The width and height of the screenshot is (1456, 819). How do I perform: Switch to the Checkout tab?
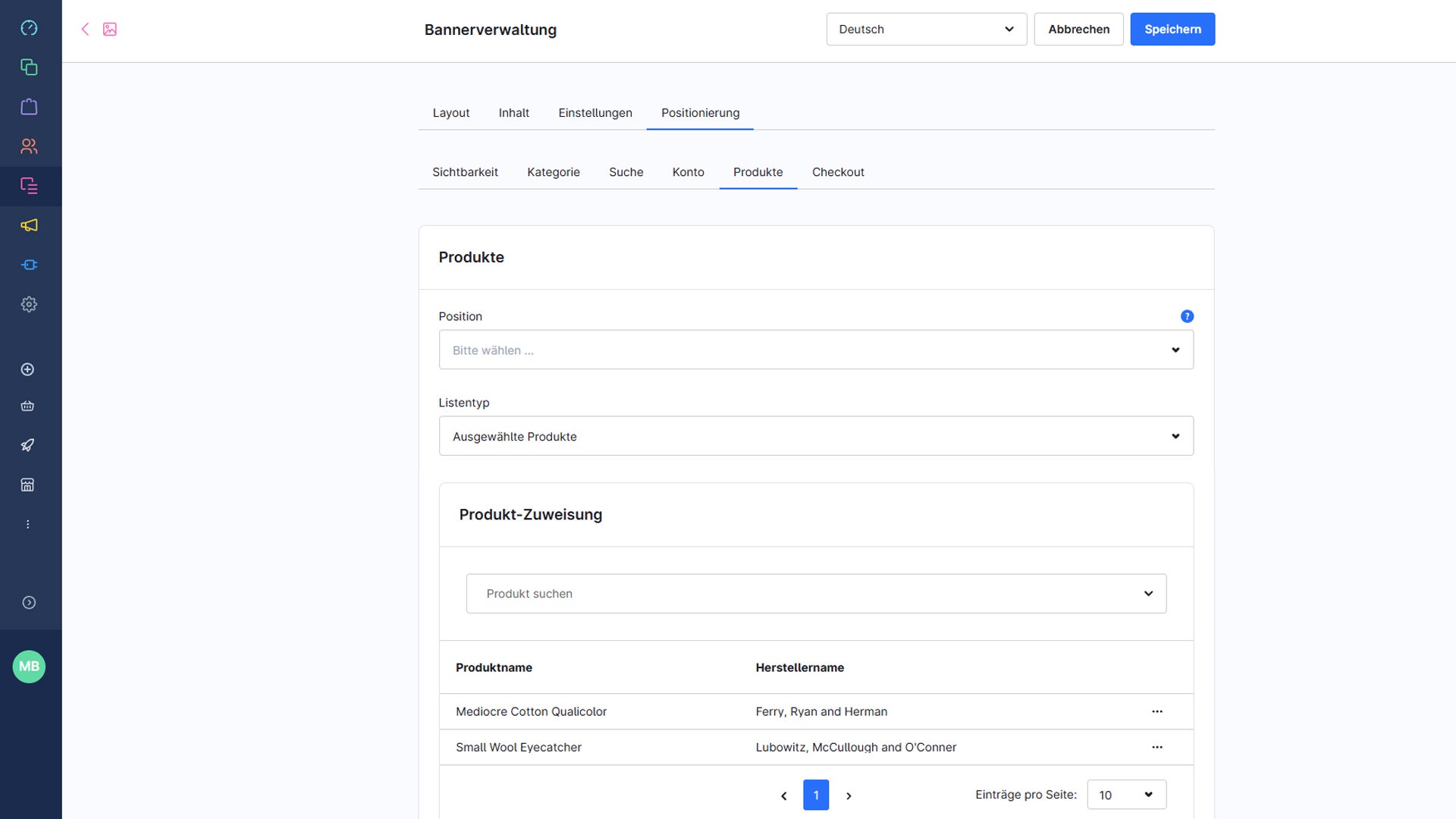pos(838,172)
